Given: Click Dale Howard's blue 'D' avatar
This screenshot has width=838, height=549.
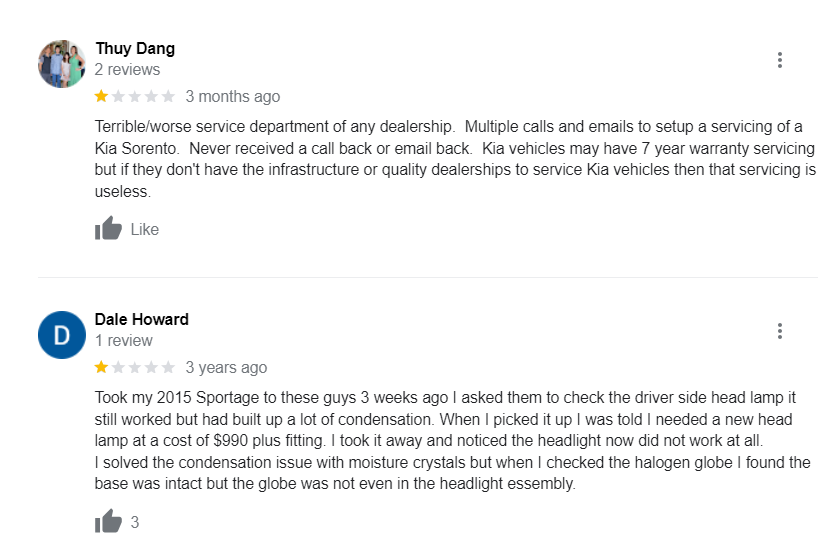Looking at the screenshot, I should (62, 335).
